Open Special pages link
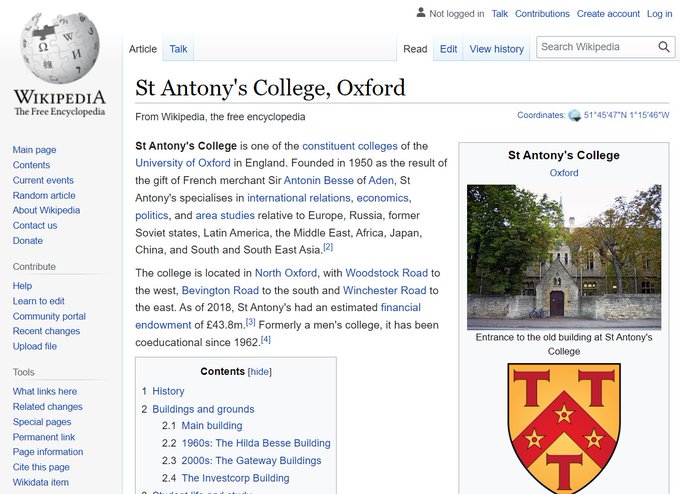680x494 pixels. click(x=42, y=422)
